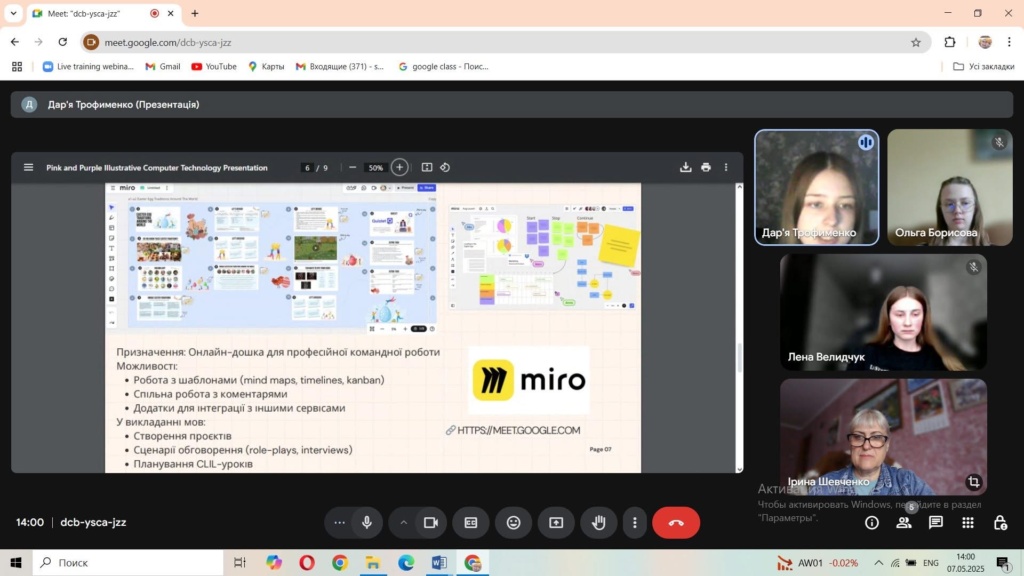Select Ольга Борисова video tile
The width and height of the screenshot is (1024, 576).
point(950,187)
